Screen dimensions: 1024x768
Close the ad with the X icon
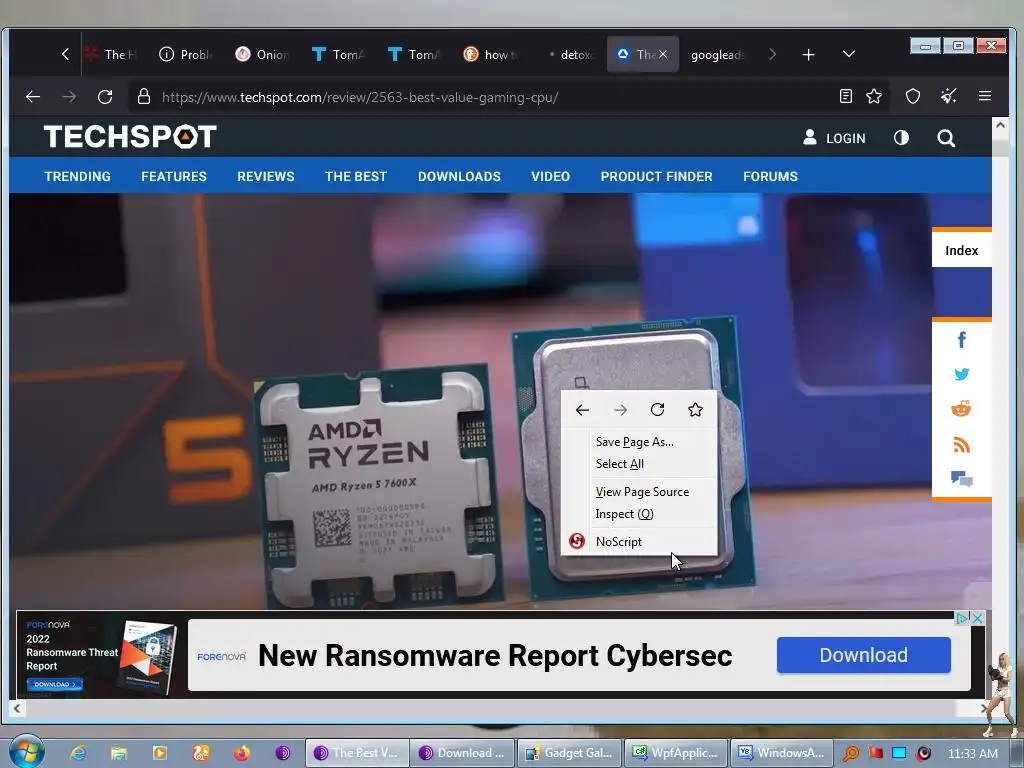click(x=978, y=618)
